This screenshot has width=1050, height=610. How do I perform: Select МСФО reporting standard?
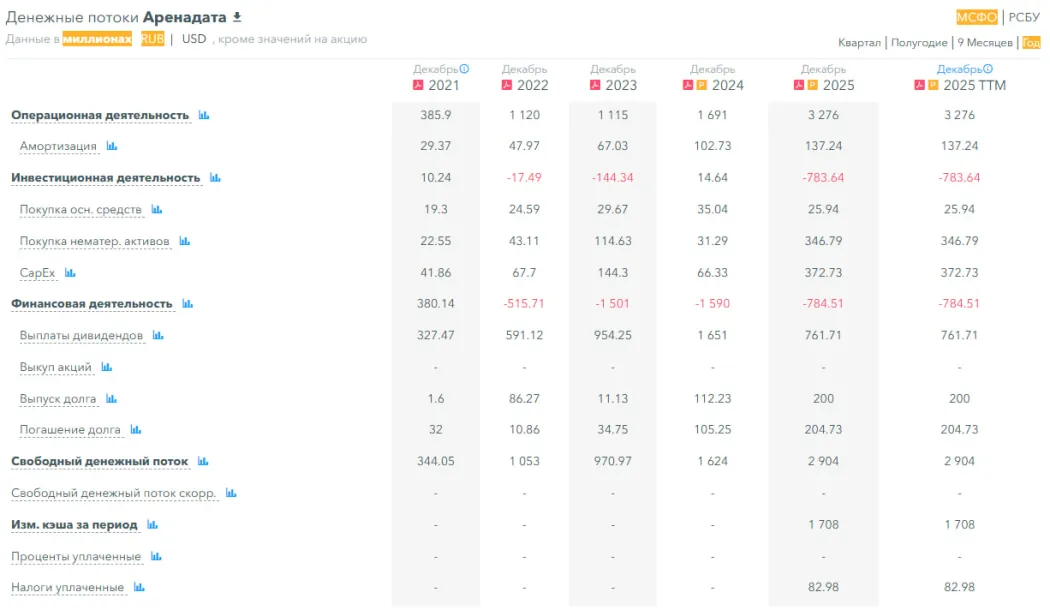[x=977, y=17]
